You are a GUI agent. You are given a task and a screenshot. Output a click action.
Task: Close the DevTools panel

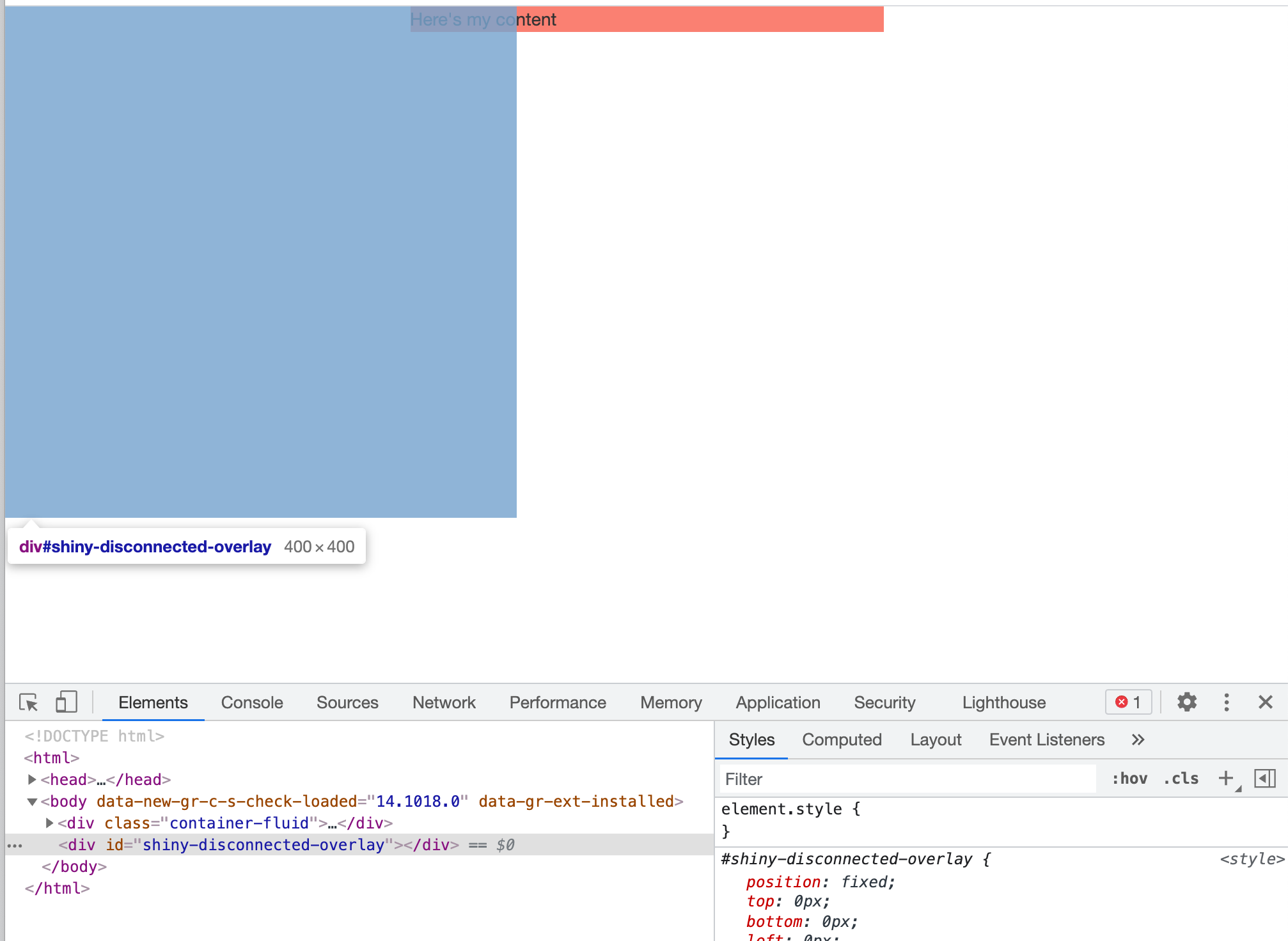coord(1265,702)
